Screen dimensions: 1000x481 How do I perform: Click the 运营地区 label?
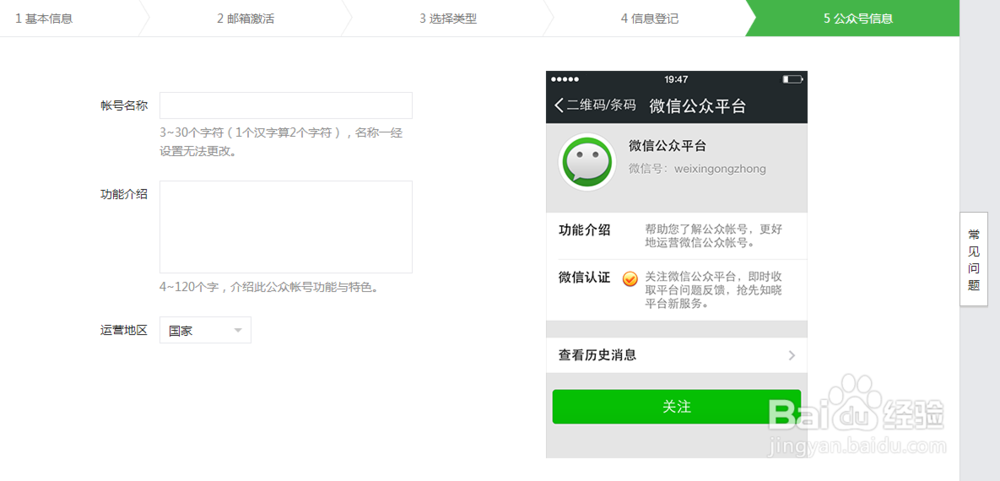124,330
